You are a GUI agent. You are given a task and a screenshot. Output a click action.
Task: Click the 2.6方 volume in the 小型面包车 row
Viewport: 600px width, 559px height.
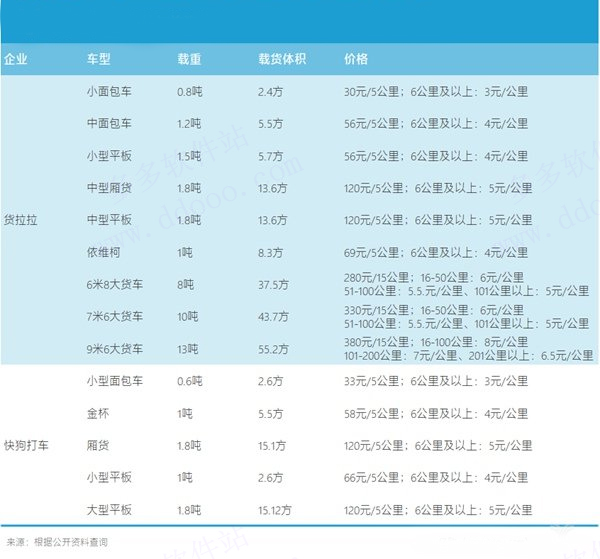(x=271, y=381)
